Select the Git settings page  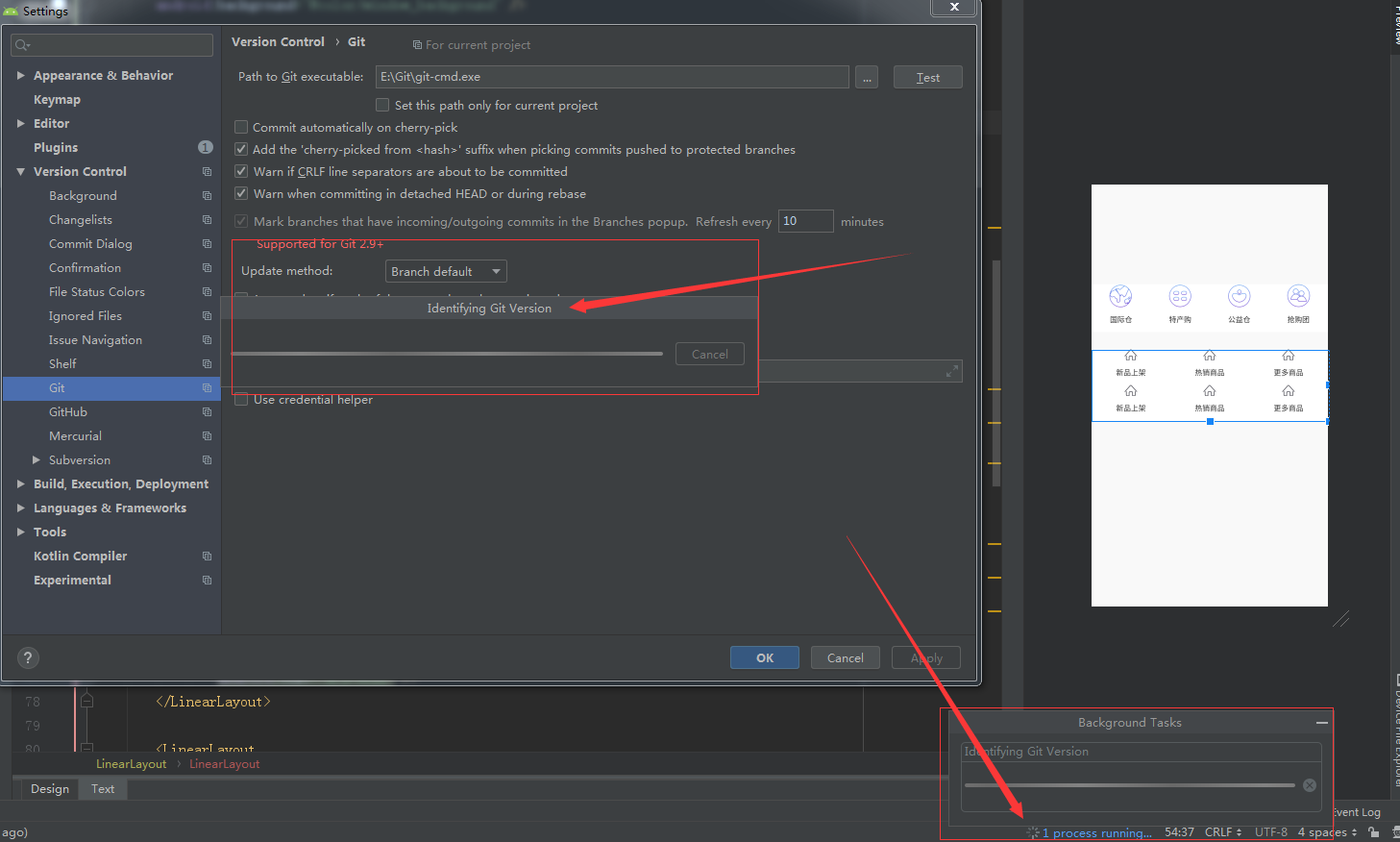(x=111, y=388)
